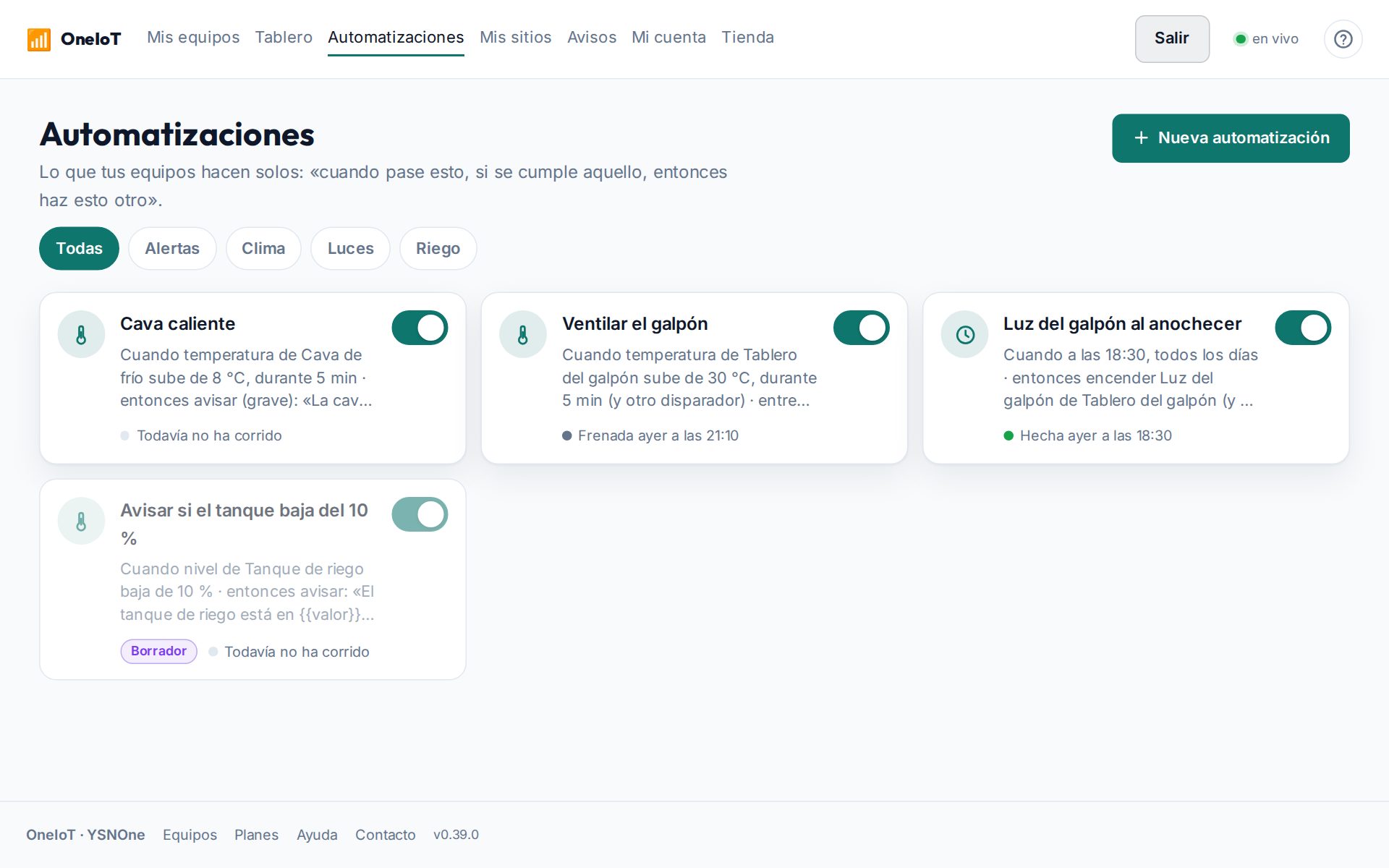Open Avisos from the navigation bar
Image resolution: width=1389 pixels, height=868 pixels.
coord(592,38)
